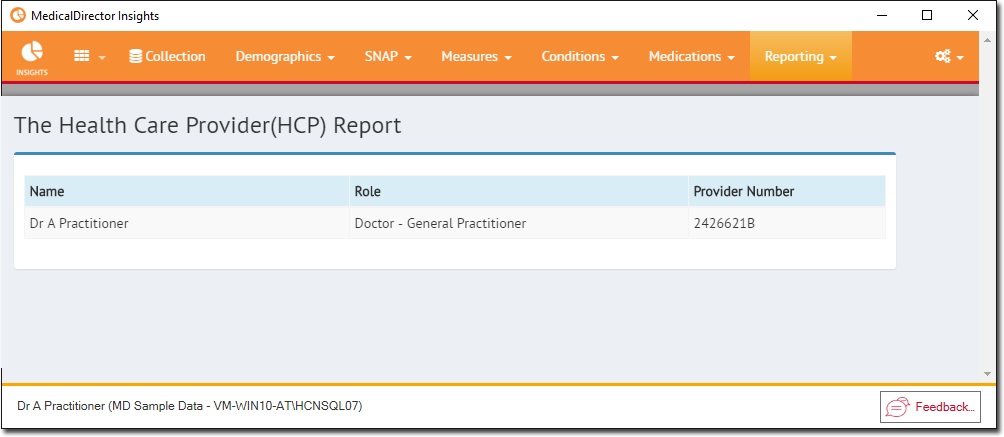The image size is (1004, 437).
Task: Open the Medications menu
Action: (692, 56)
